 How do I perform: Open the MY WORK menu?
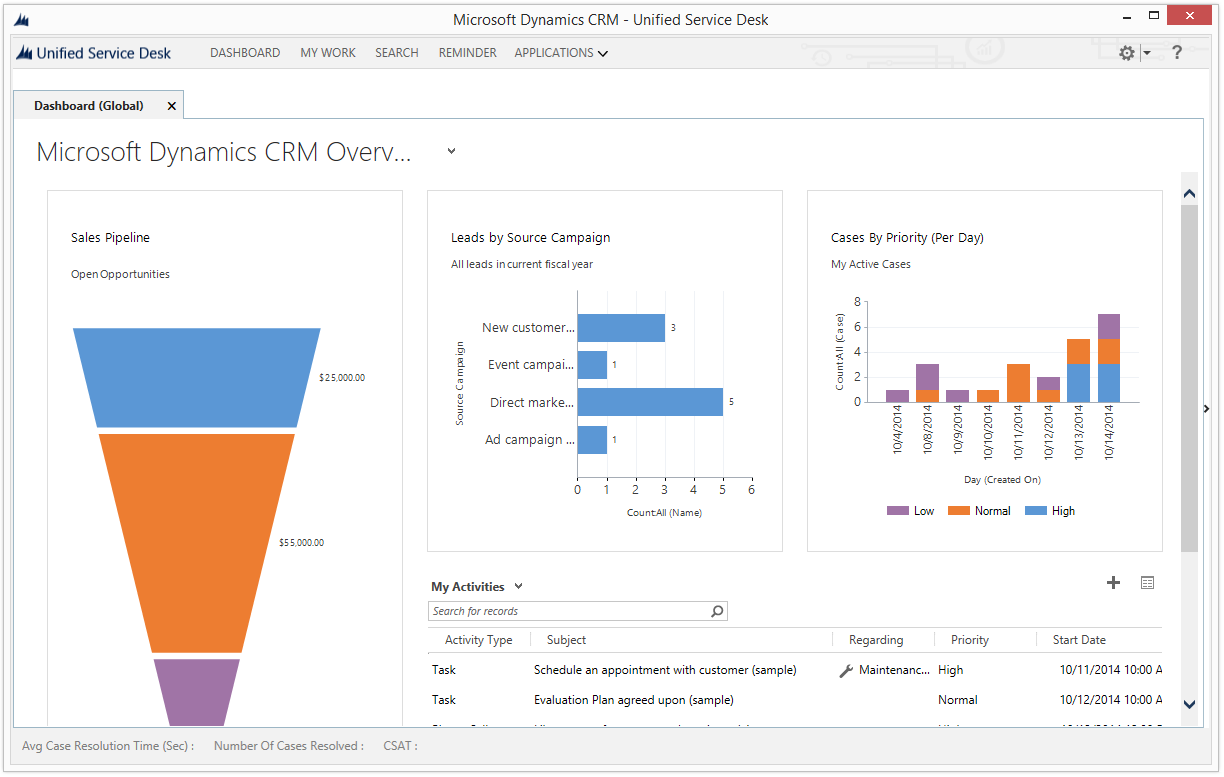[x=327, y=52]
